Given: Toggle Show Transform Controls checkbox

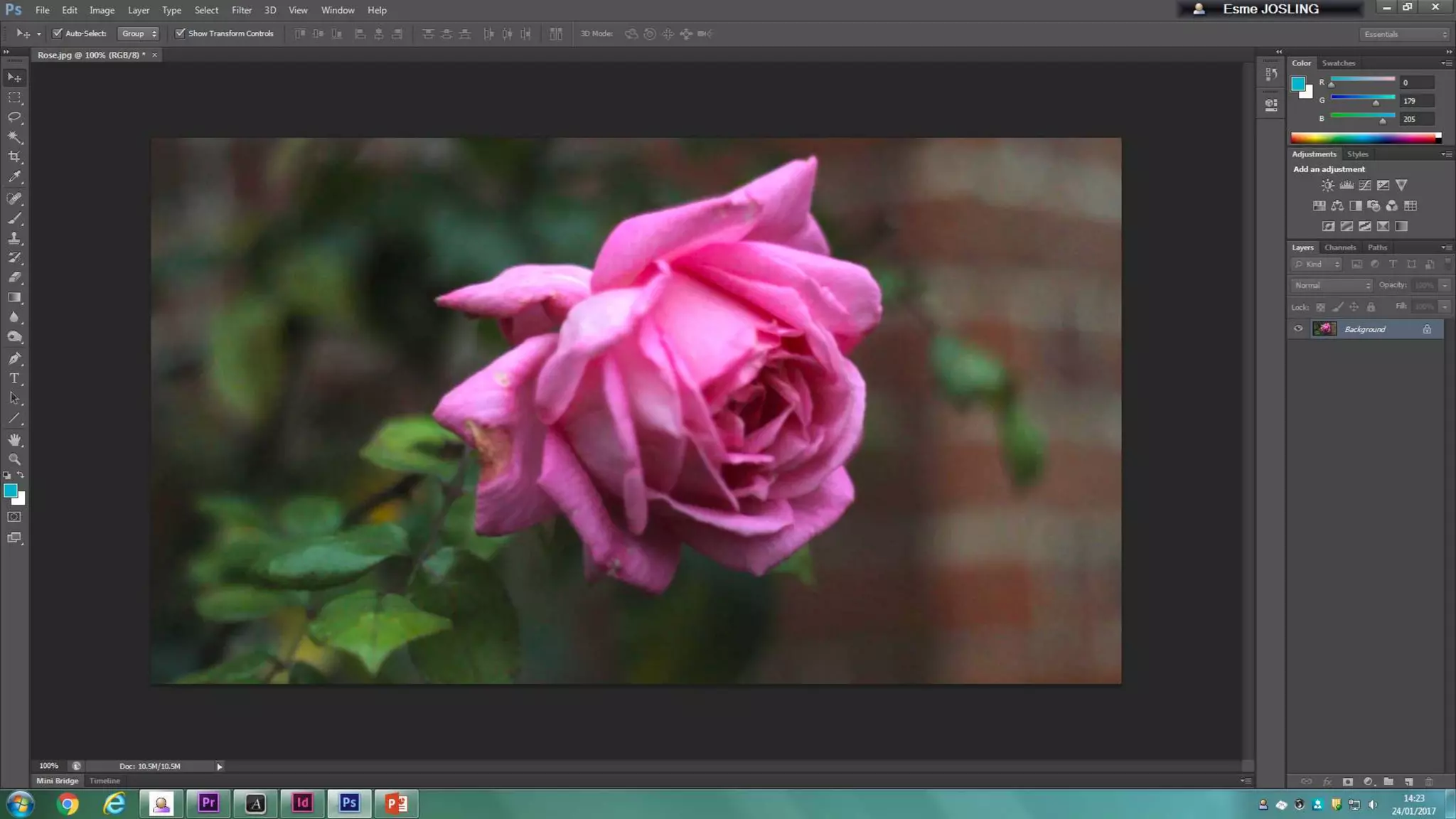Looking at the screenshot, I should tap(180, 33).
